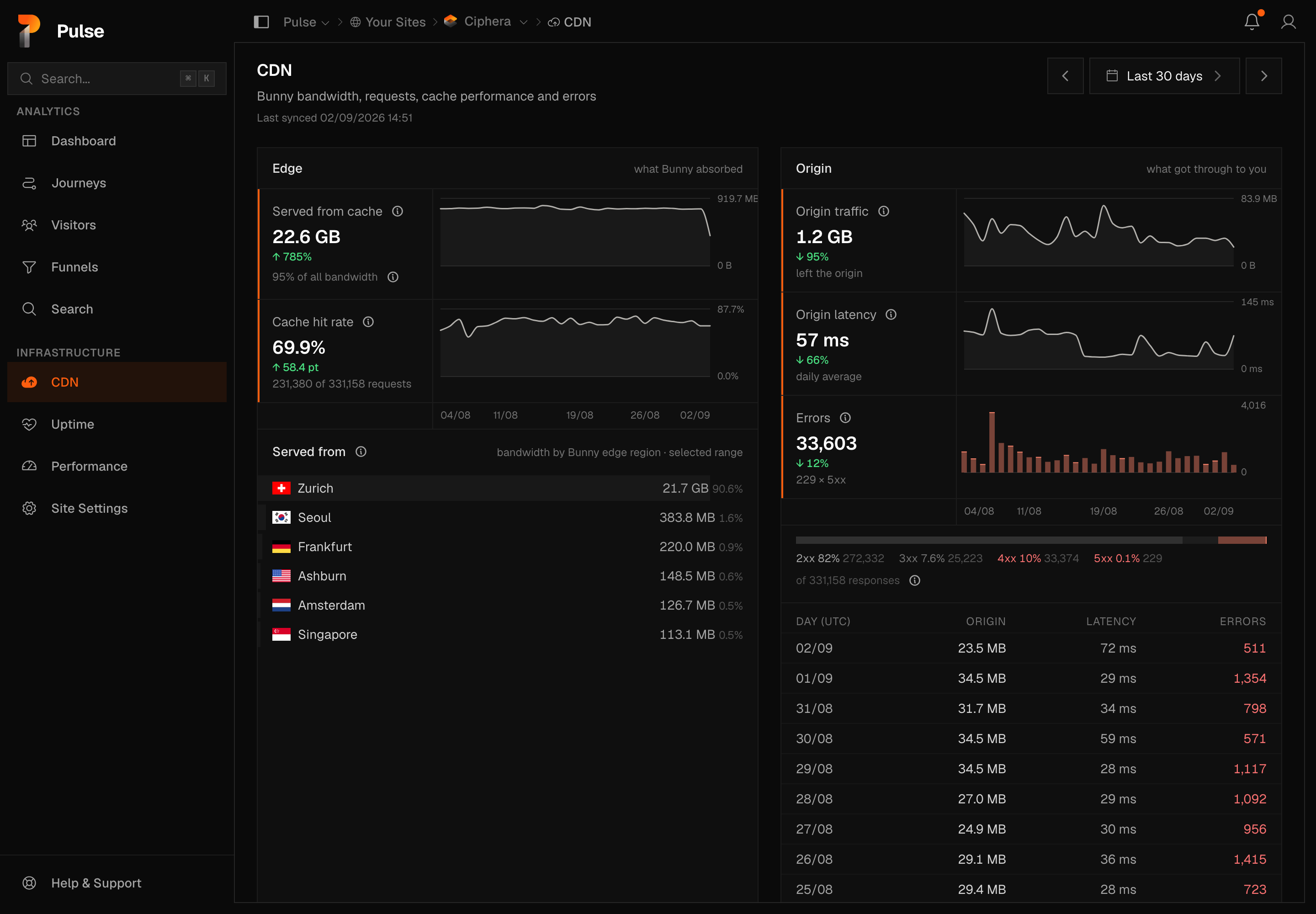This screenshot has width=1316, height=914.
Task: Open the notifications bell
Action: click(x=1252, y=22)
